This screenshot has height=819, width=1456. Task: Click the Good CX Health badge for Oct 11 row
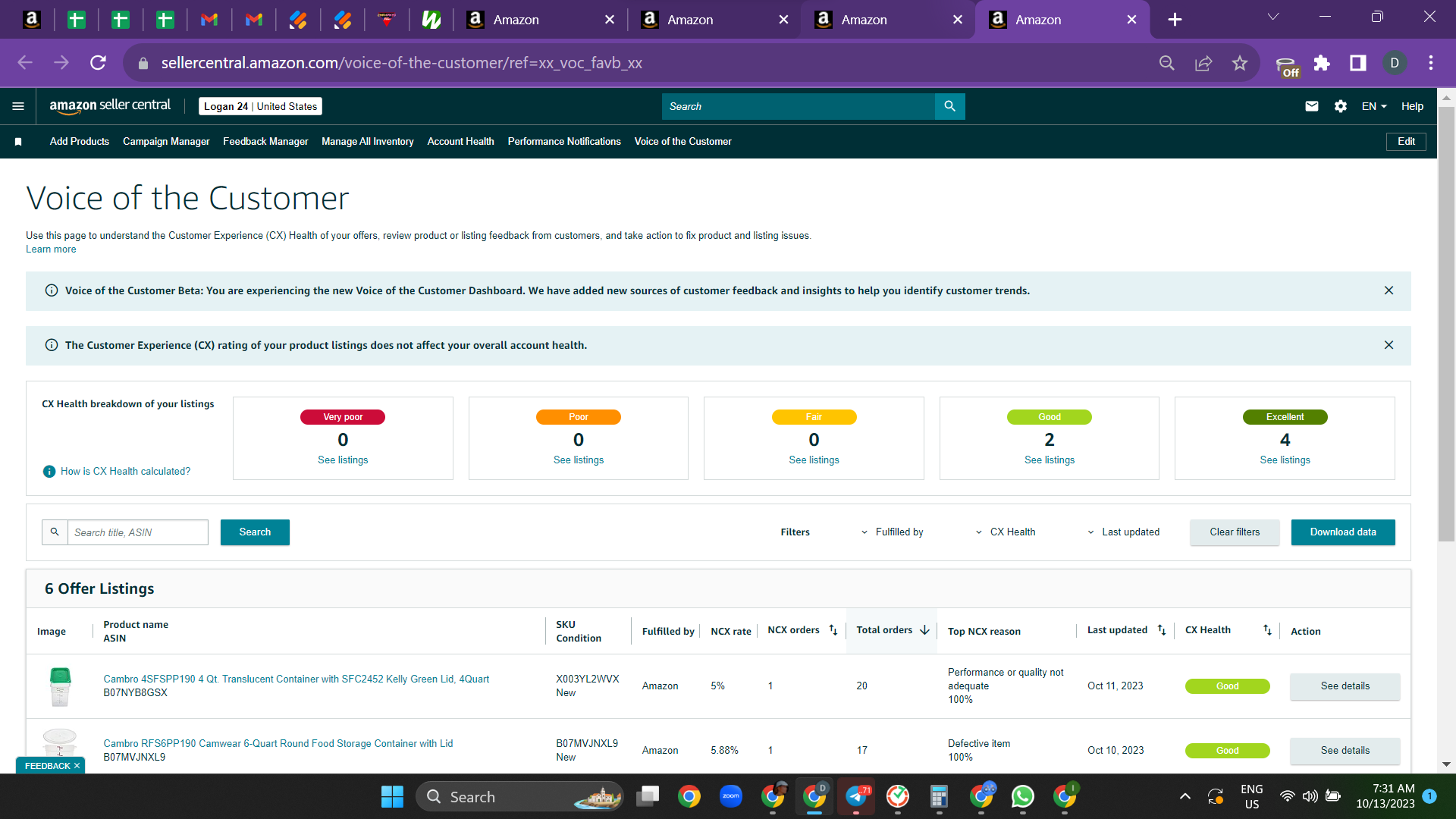(1228, 686)
